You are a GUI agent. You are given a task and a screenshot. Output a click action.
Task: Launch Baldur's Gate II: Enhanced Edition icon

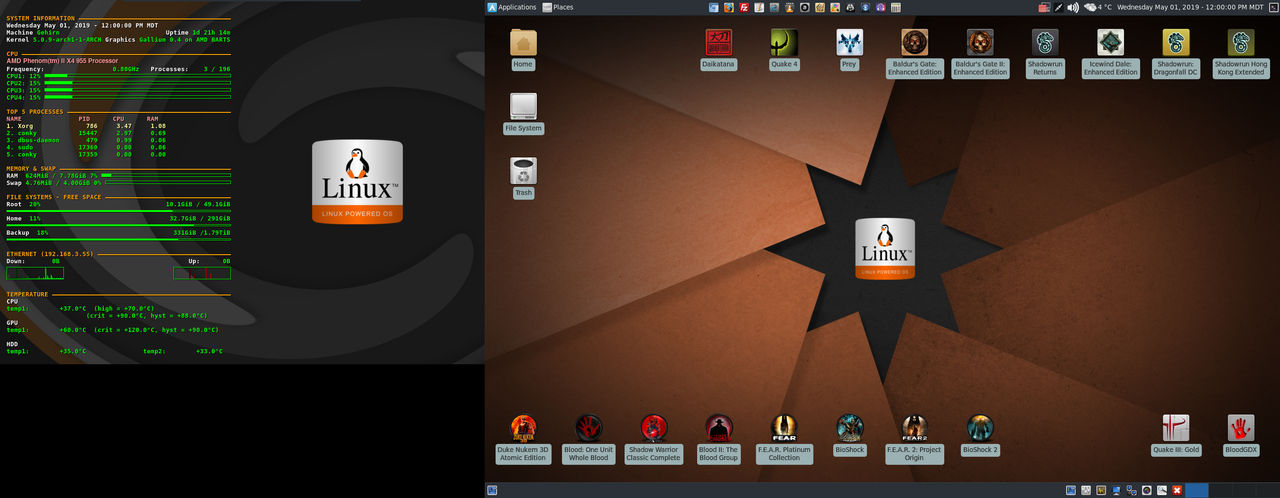[980, 53]
